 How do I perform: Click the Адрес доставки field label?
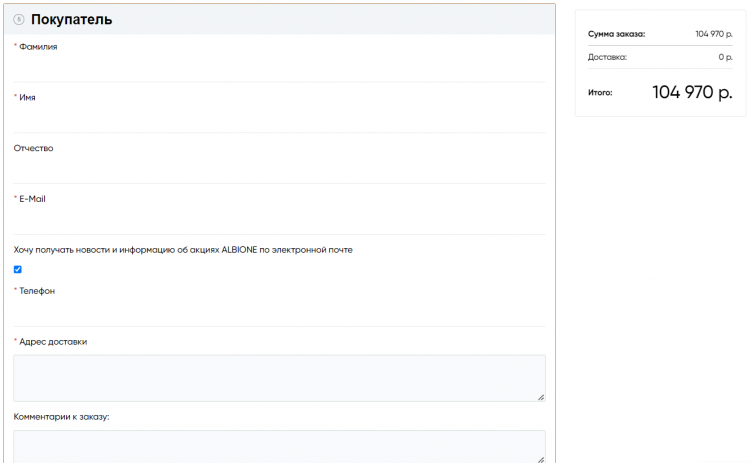pos(53,342)
